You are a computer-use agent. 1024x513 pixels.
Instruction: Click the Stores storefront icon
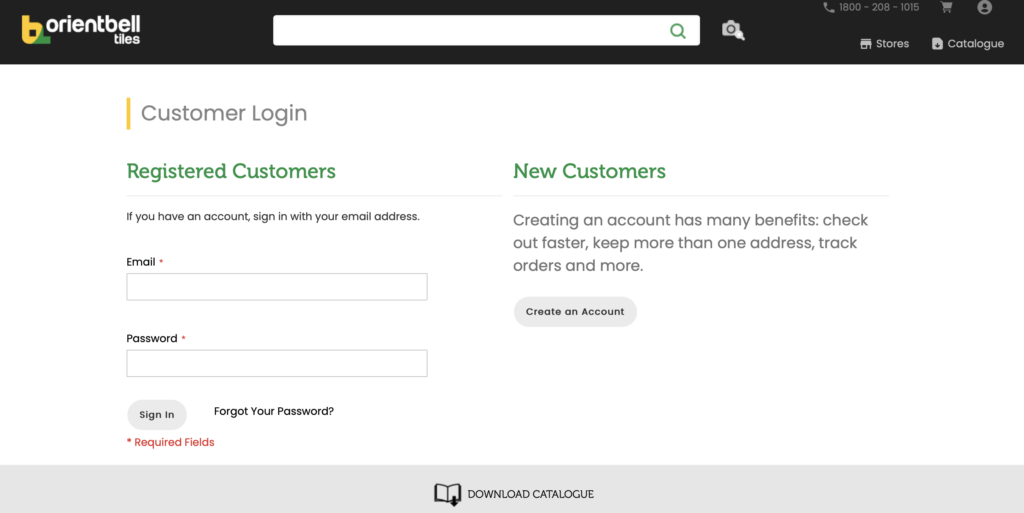click(x=866, y=44)
